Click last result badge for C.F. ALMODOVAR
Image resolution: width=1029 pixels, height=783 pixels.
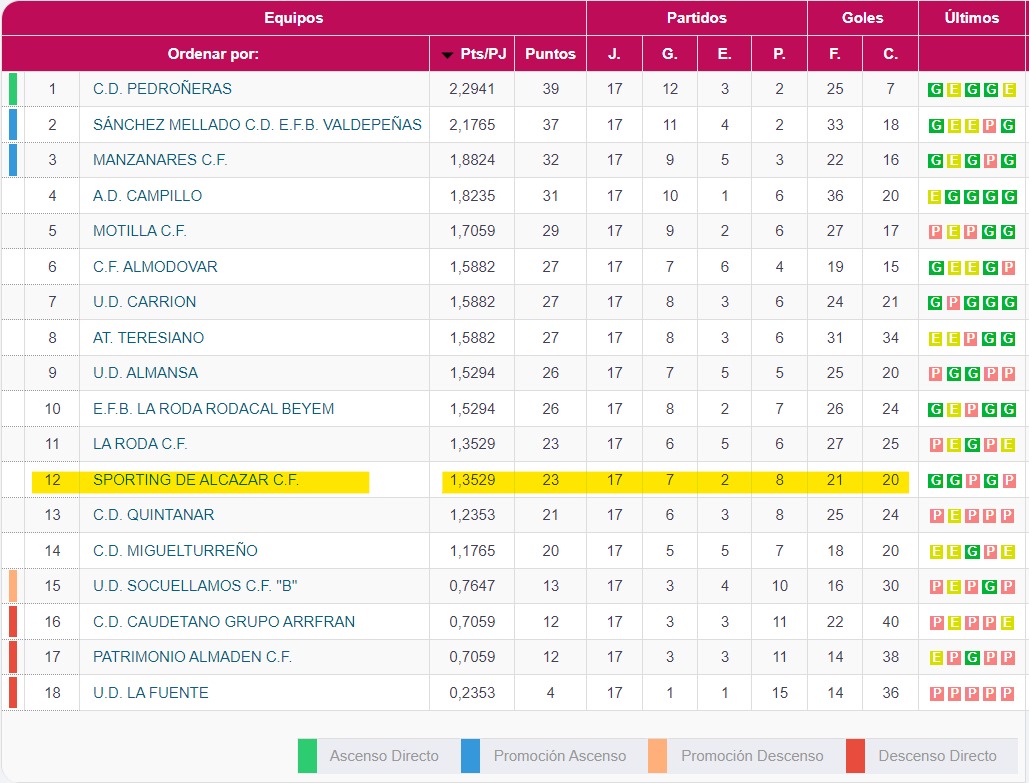pos(1008,267)
